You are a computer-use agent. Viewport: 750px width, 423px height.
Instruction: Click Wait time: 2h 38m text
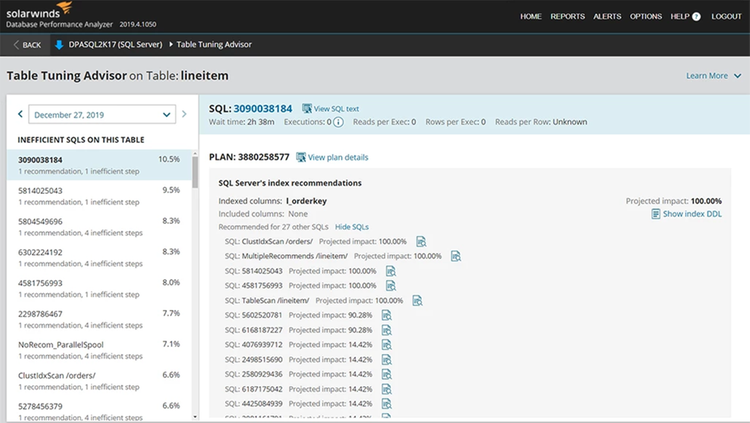(x=242, y=122)
